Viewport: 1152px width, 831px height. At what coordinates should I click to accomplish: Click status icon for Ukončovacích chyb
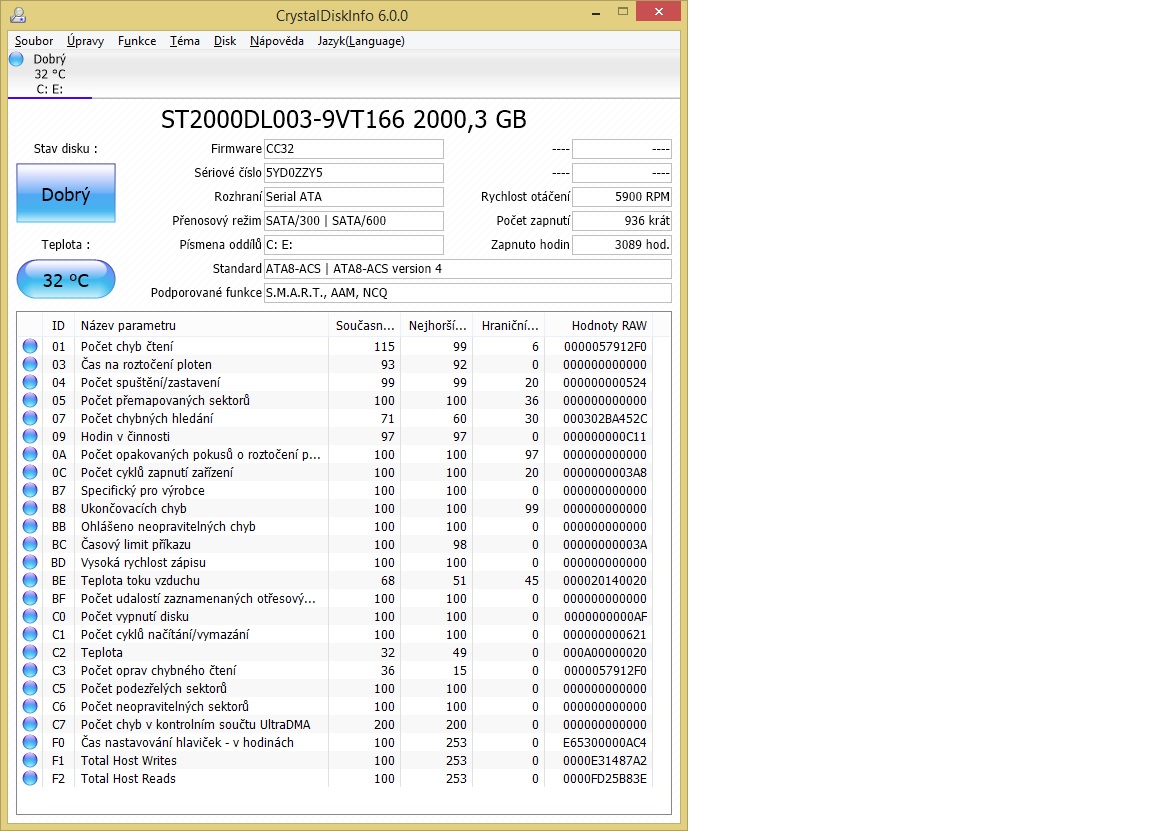point(30,508)
